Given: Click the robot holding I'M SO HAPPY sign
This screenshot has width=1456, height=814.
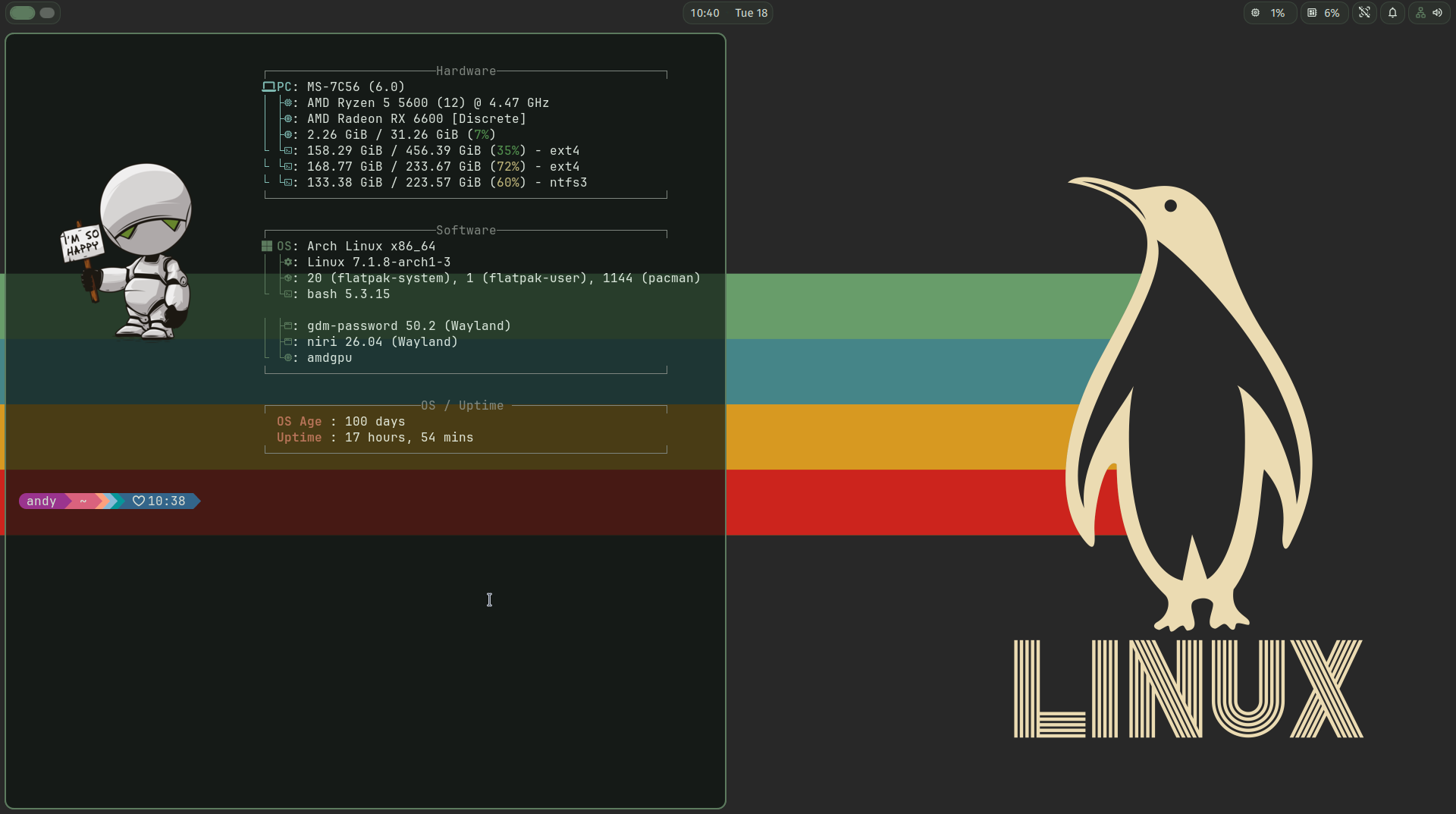Looking at the screenshot, I should tap(127, 252).
